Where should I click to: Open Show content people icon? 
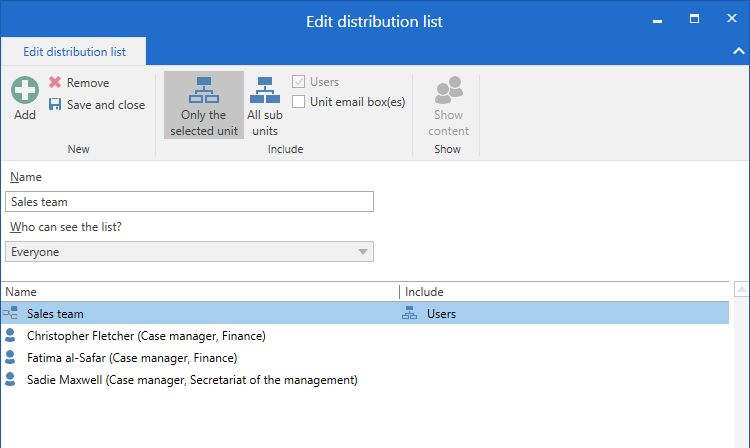tap(448, 92)
